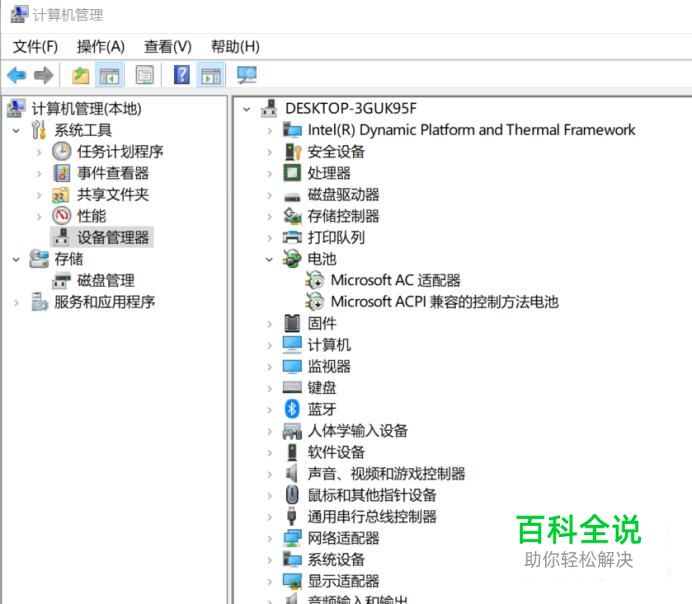Screen dimensions: 692x604
Task: Select Microsoft AC 适配器 device
Action: click(395, 280)
